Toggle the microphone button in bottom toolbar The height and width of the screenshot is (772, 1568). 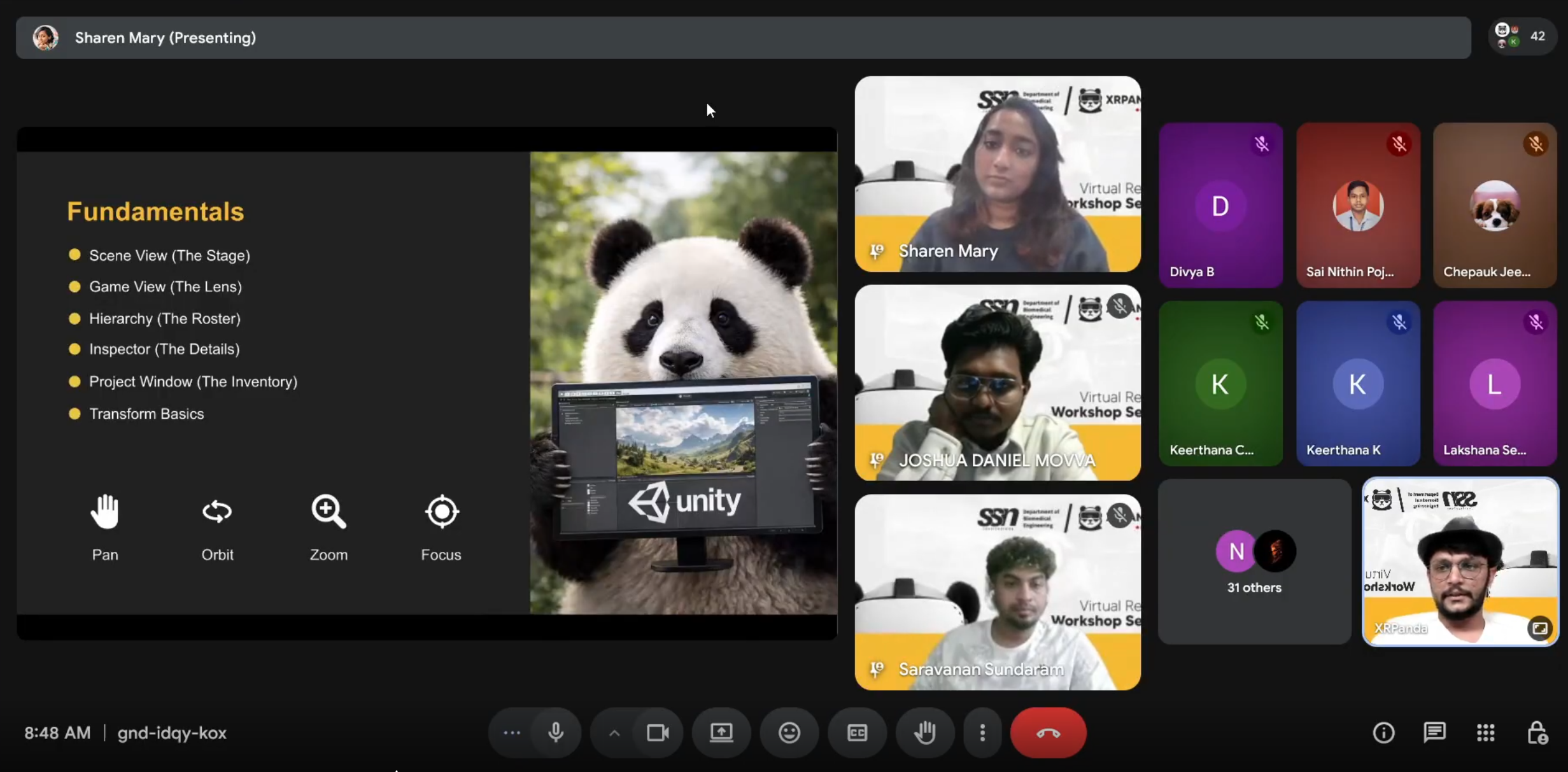(556, 733)
